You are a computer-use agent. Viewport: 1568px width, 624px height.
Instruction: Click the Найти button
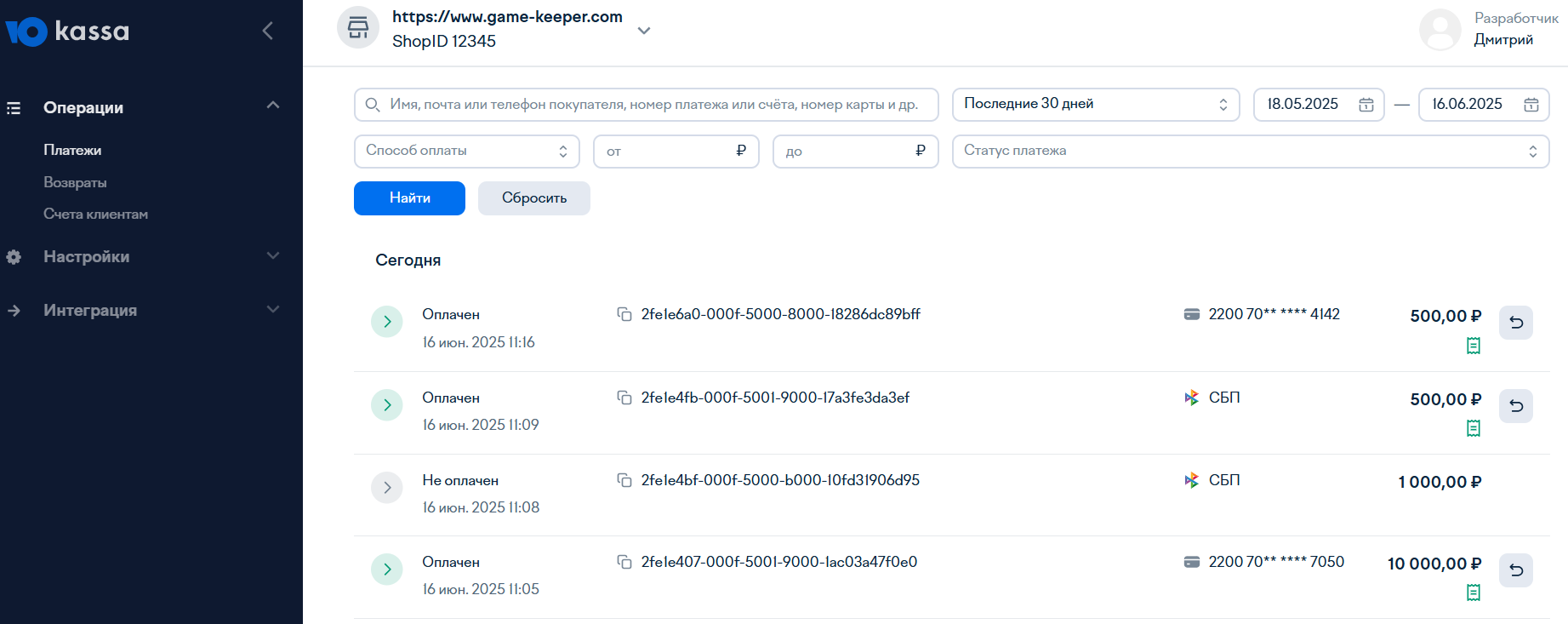click(x=409, y=198)
